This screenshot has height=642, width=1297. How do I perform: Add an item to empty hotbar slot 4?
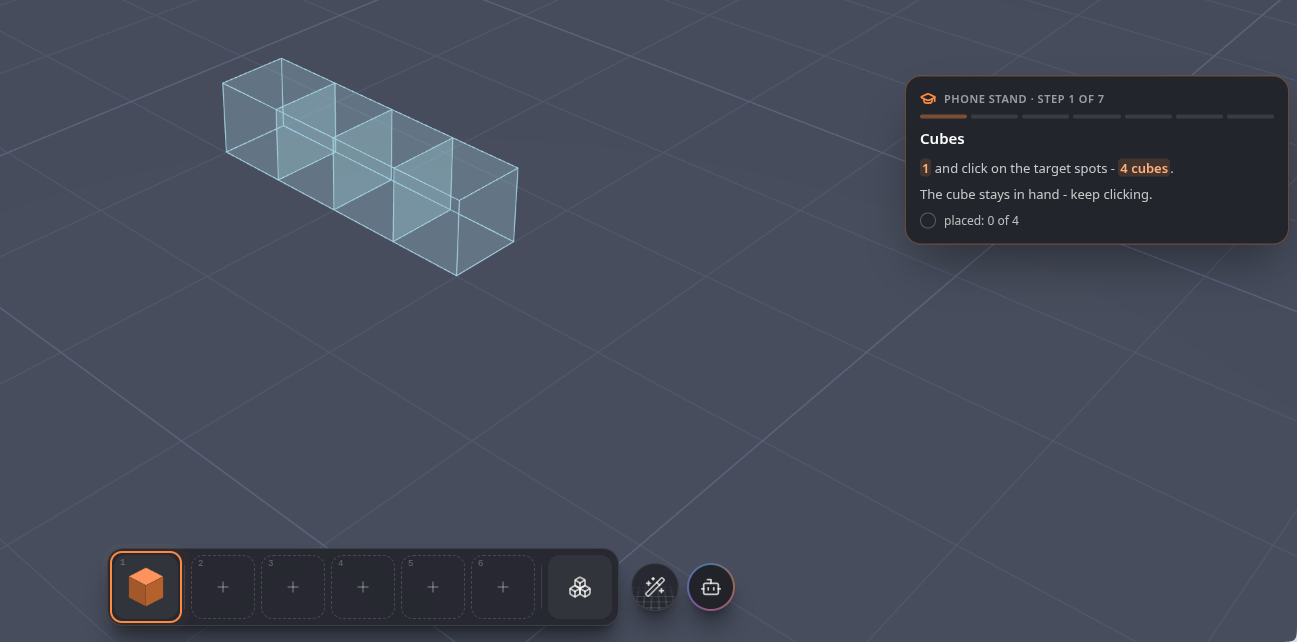click(363, 587)
